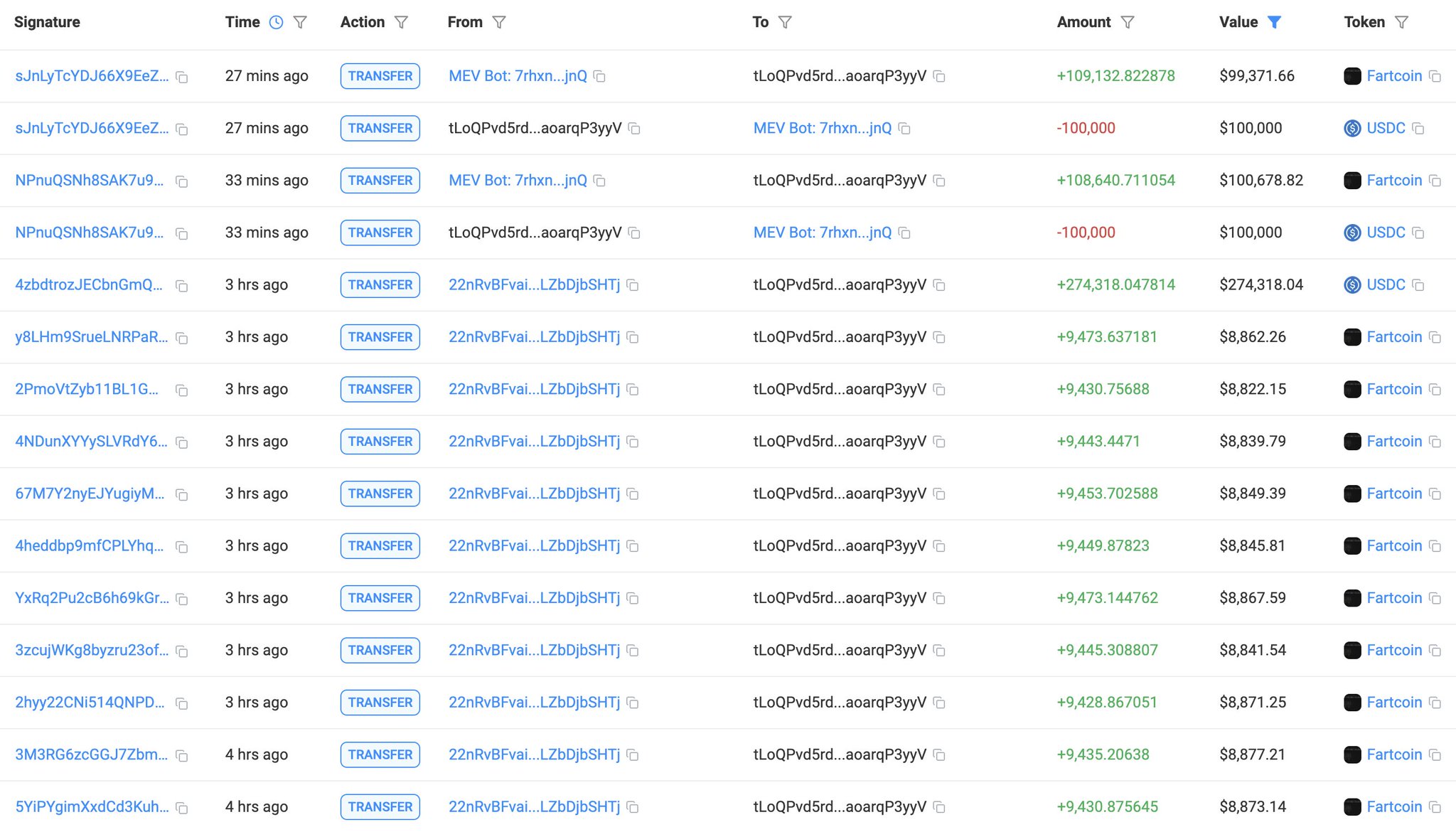Select value $274,318.04
The image size is (1456, 832).
(1261, 284)
